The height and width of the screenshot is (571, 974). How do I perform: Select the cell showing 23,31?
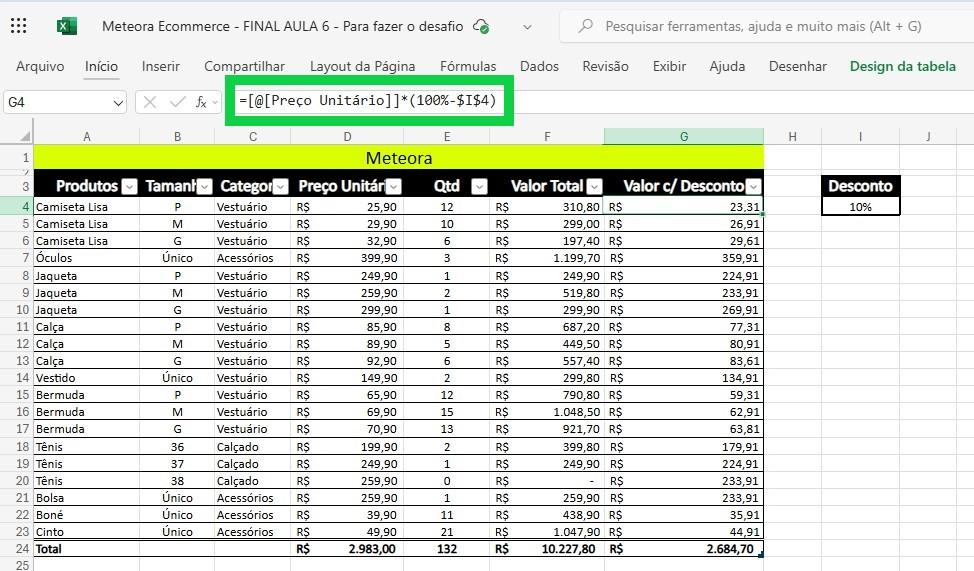click(x=683, y=207)
